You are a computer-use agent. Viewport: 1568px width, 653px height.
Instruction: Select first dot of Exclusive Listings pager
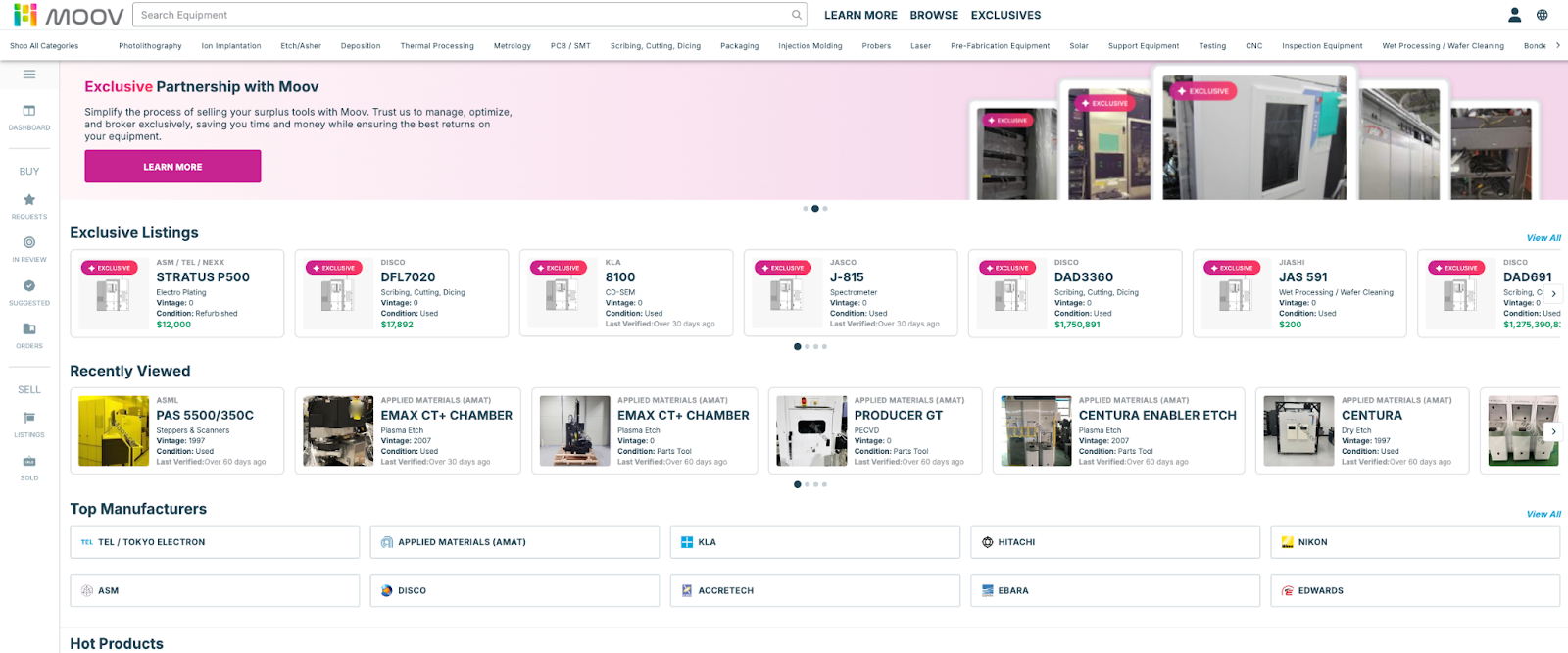(797, 346)
